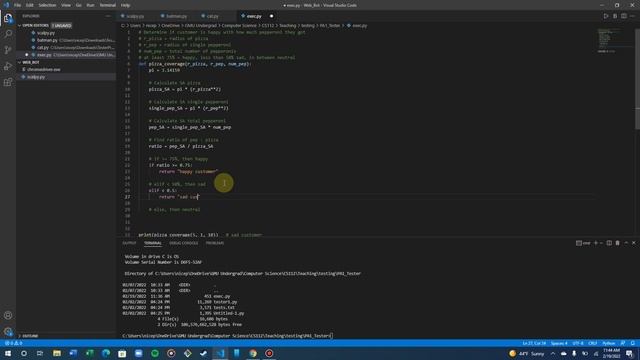Open the Terminal menu

(x=108, y=5)
